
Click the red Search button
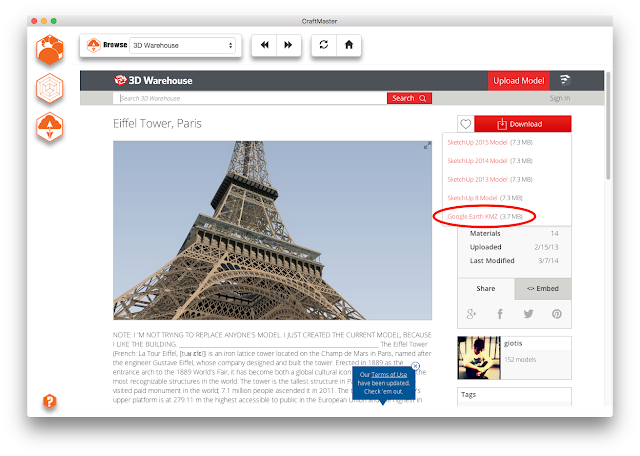point(409,98)
